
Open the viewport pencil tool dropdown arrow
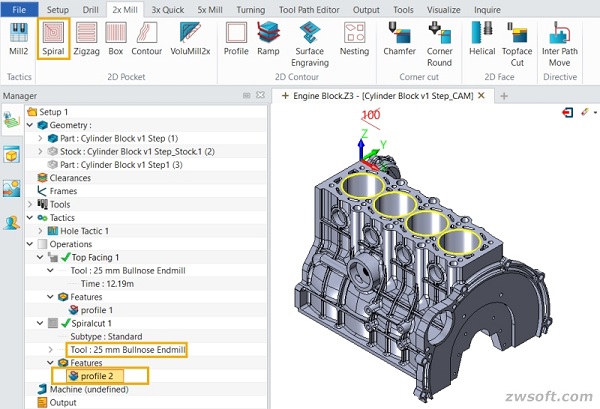(x=595, y=112)
